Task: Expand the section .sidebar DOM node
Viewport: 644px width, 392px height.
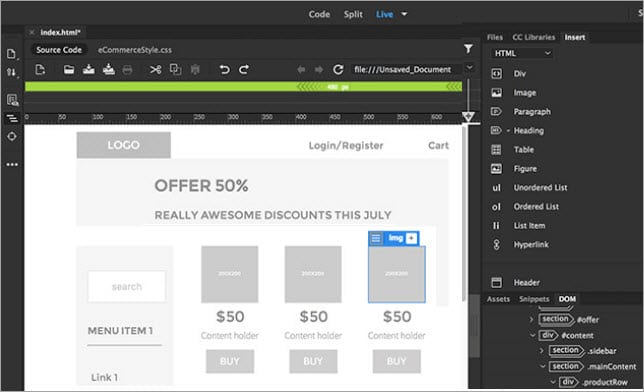Action: (x=541, y=350)
